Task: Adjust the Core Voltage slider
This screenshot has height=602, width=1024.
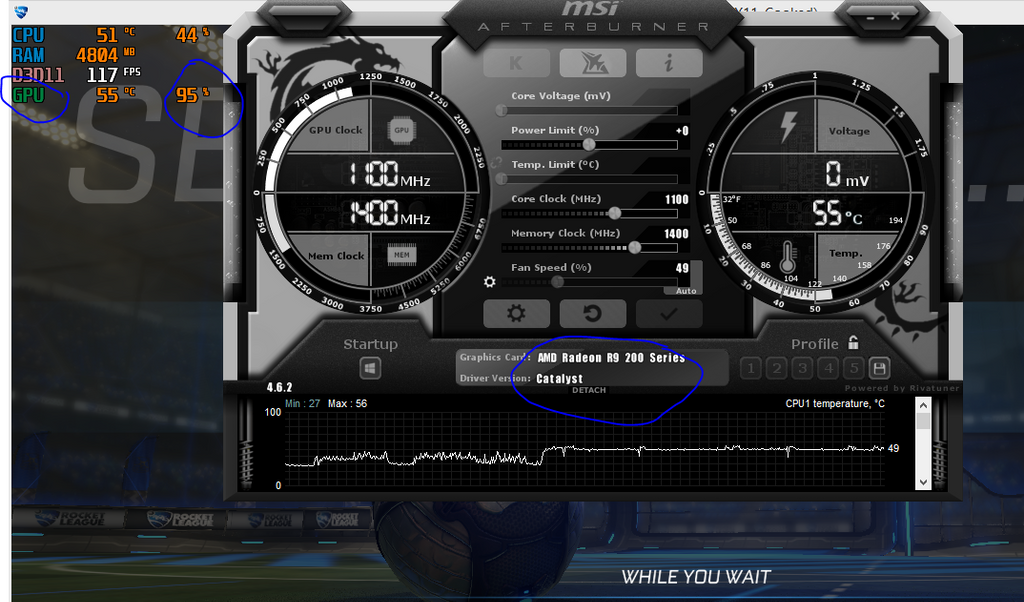Action: pos(590,110)
